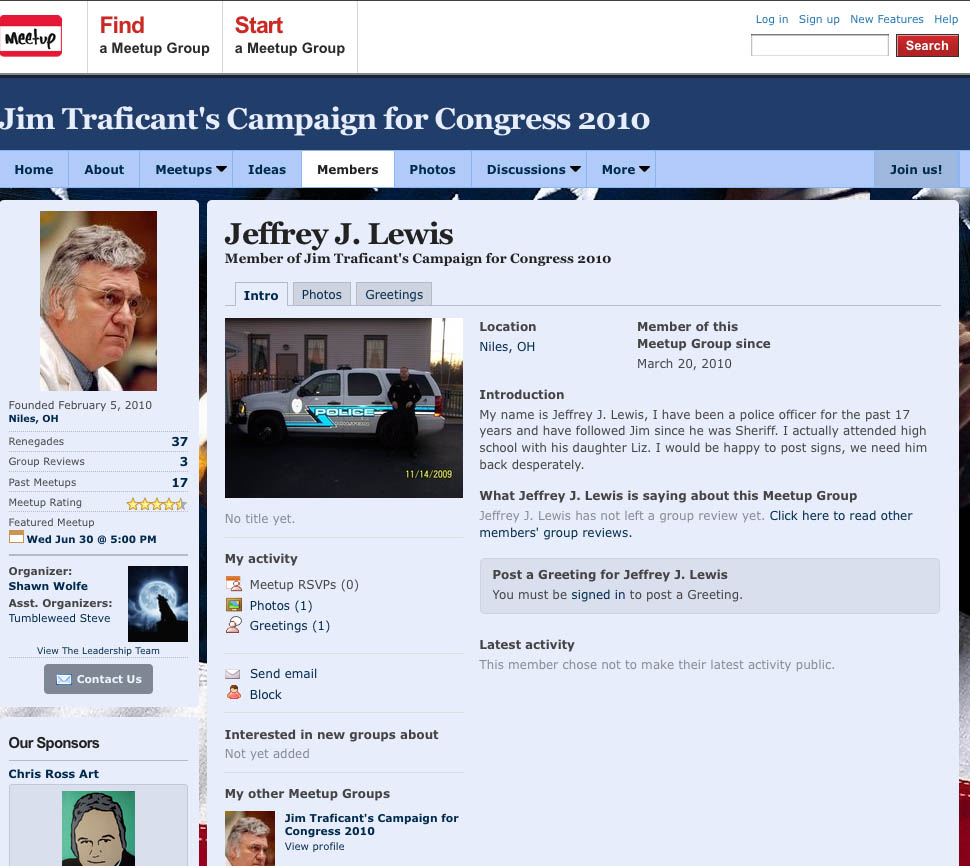Viewport: 970px width, 866px height.
Task: Click the search text field
Action: point(819,46)
